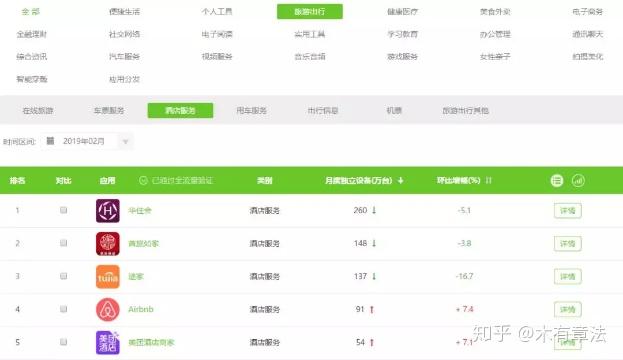This screenshot has width=623, height=360.
Task: Select the 通讯聊天 category
Action: click(x=588, y=34)
